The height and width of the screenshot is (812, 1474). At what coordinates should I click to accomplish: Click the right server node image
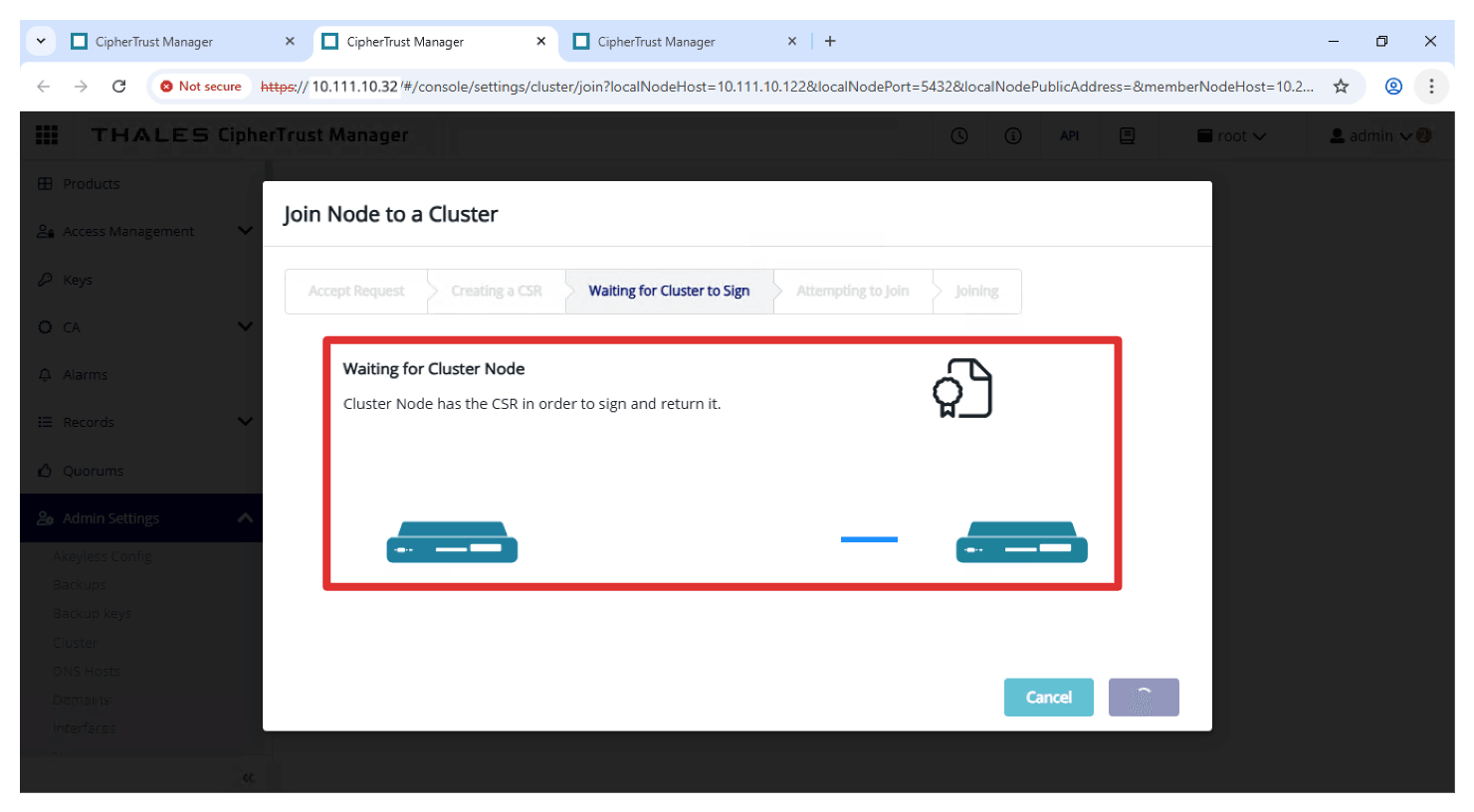point(1021,542)
